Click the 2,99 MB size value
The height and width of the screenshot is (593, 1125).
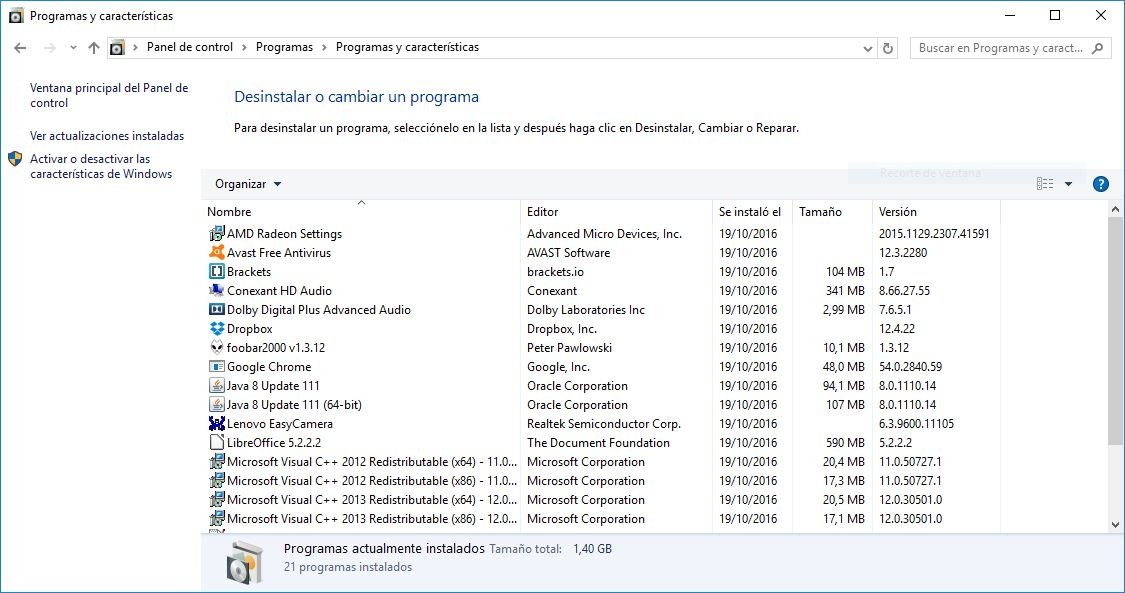pyautogui.click(x=844, y=310)
